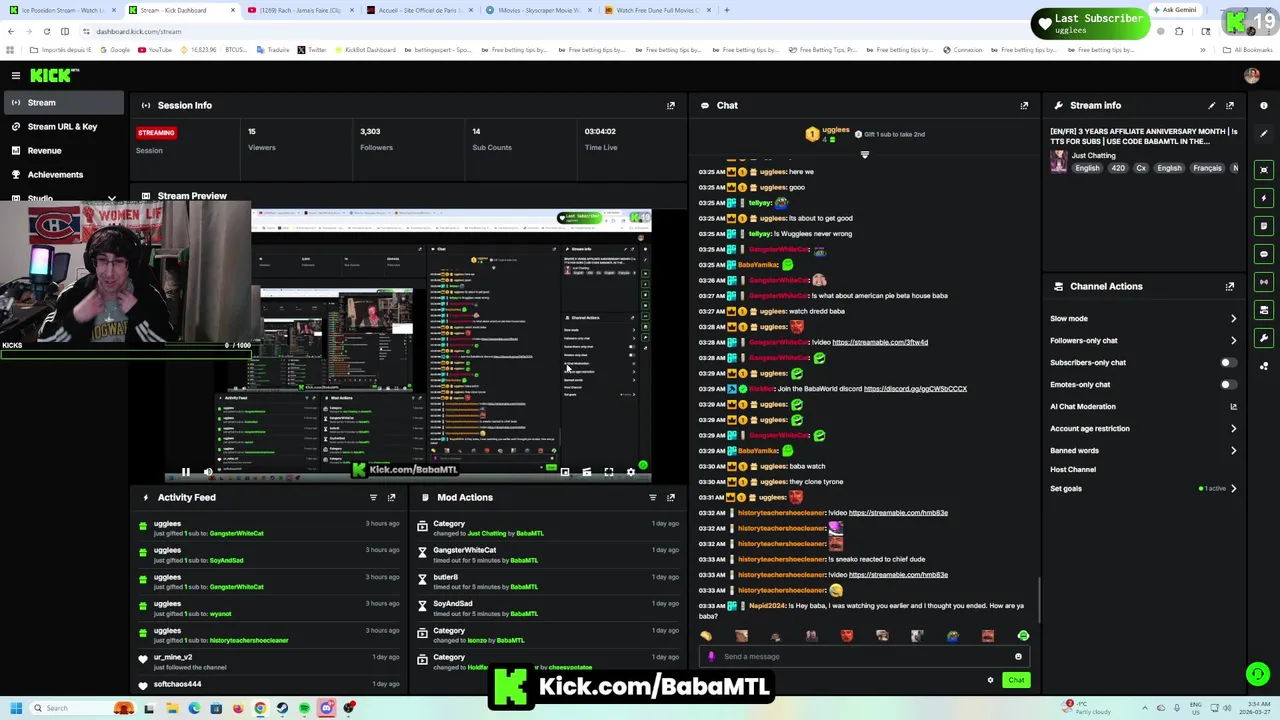Select GangsterWhiteCat in first gift entry
1280x720 pixels.
point(236,534)
